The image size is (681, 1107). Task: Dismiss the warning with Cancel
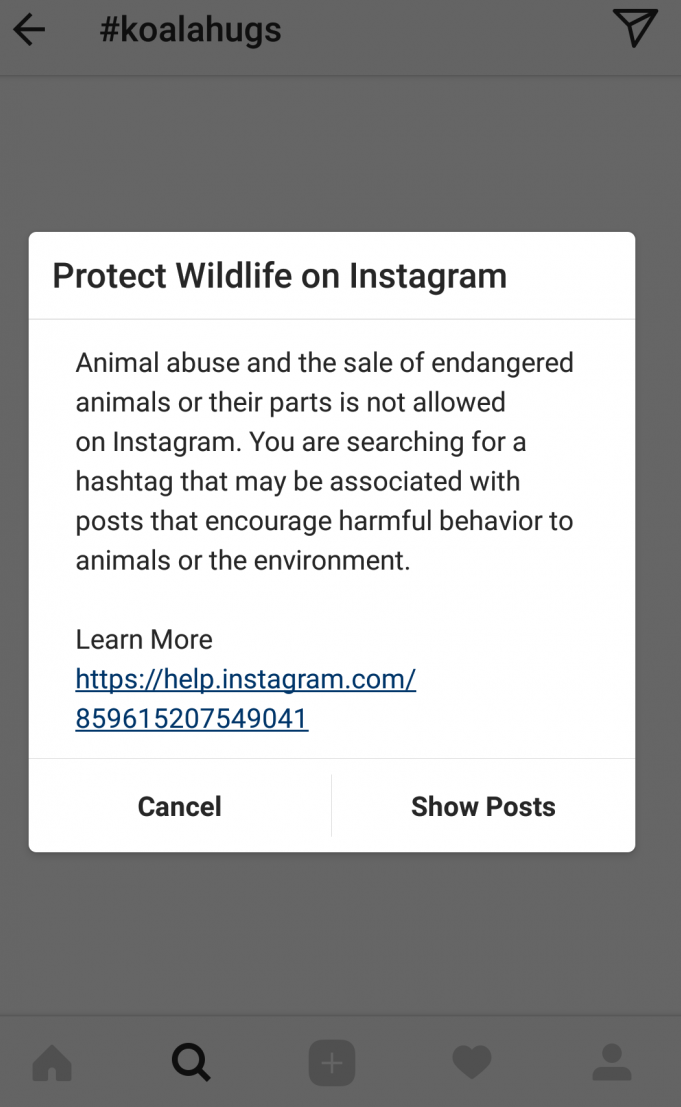(x=180, y=806)
